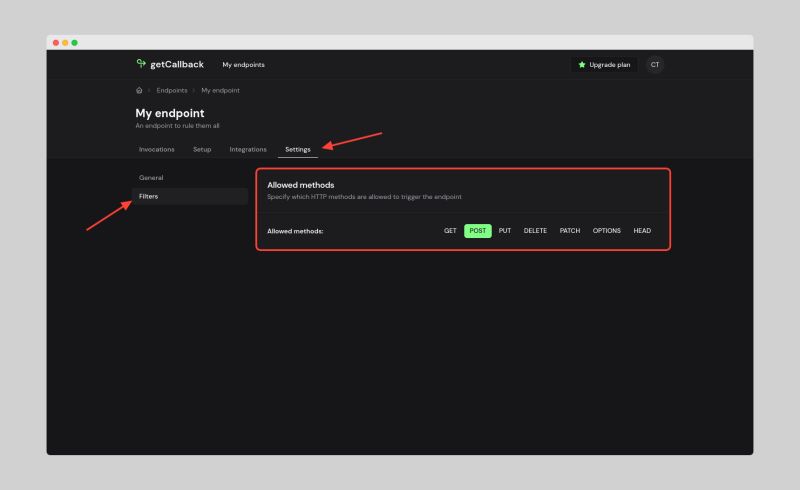Click the My endpoint page title
The image size is (800, 490).
pyautogui.click(x=170, y=113)
